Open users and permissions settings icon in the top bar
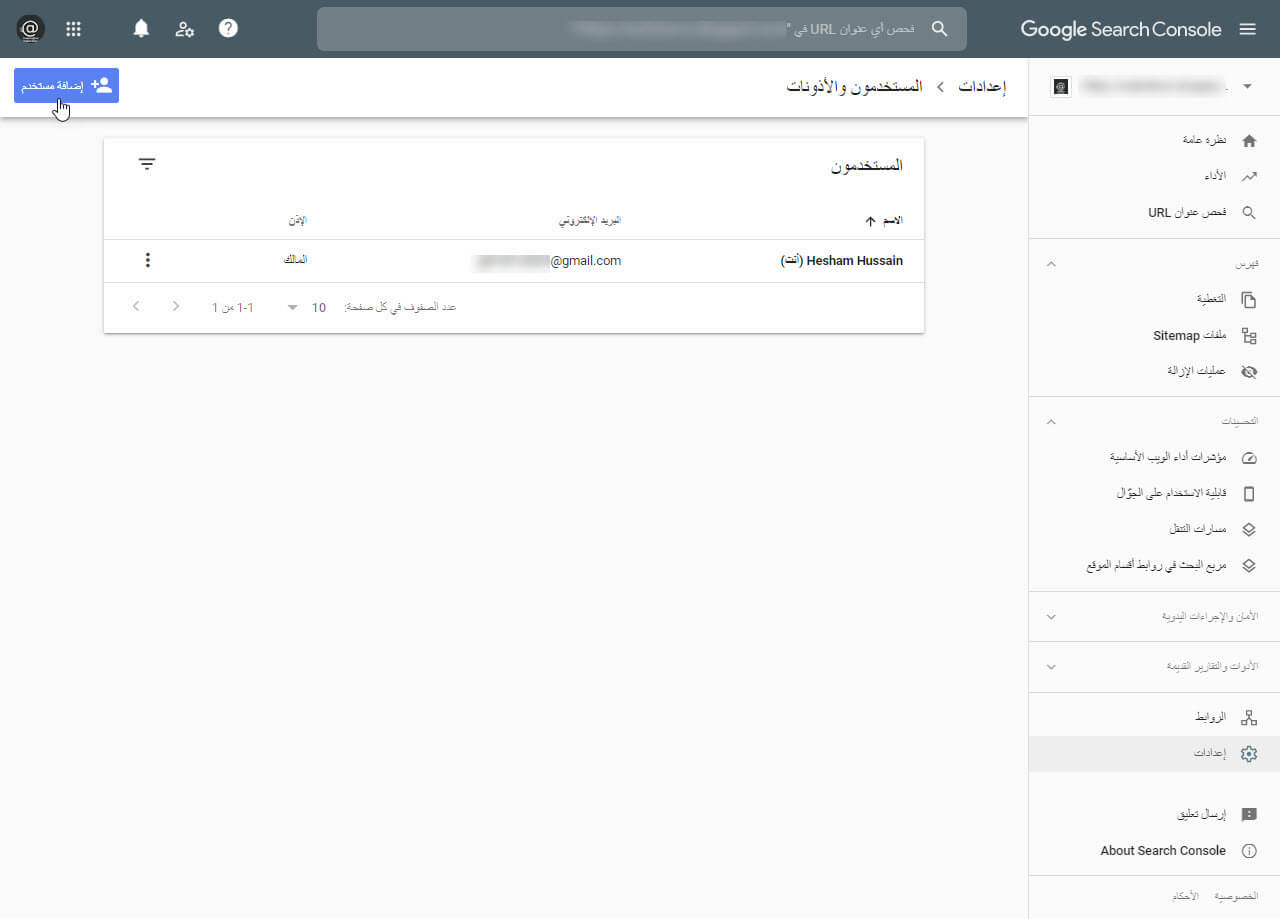The width and height of the screenshot is (1280, 919). click(x=185, y=29)
